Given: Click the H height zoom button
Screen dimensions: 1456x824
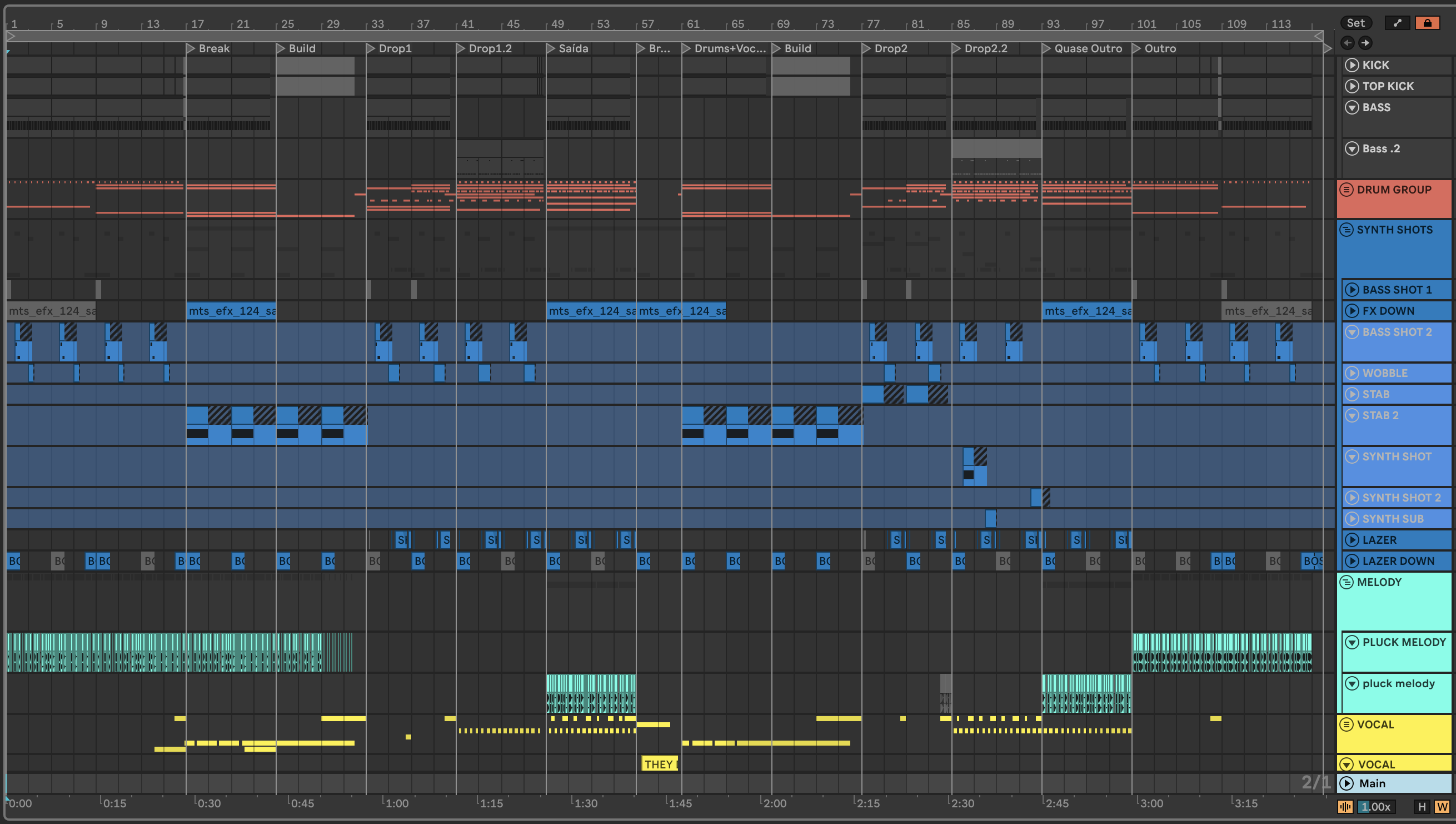Looking at the screenshot, I should [x=1422, y=806].
